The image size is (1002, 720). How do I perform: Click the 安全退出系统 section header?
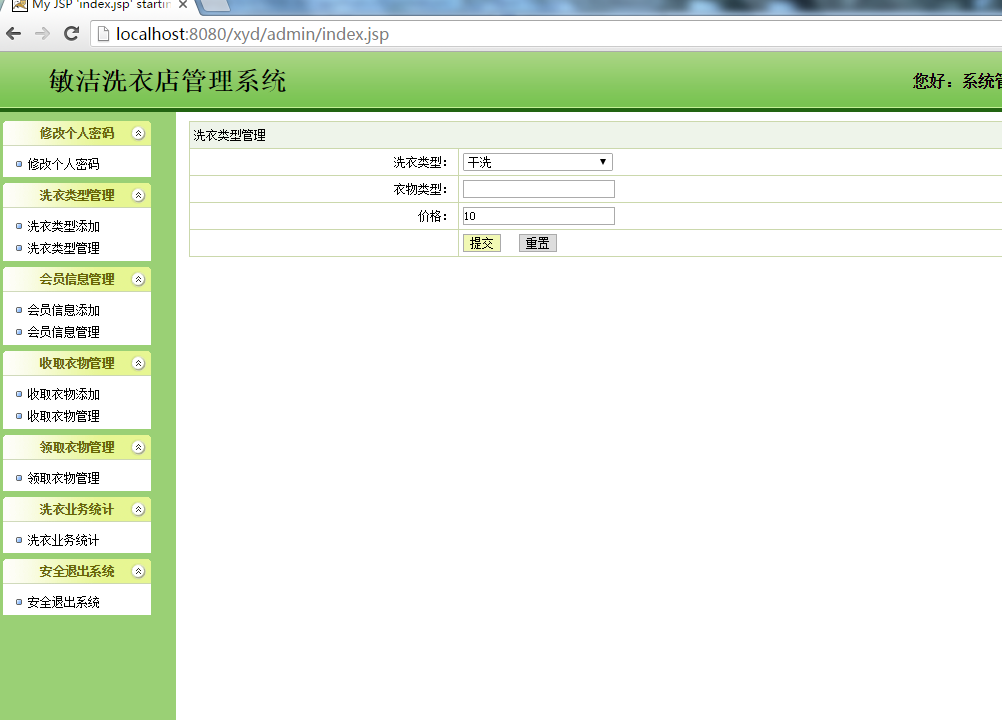(x=77, y=571)
